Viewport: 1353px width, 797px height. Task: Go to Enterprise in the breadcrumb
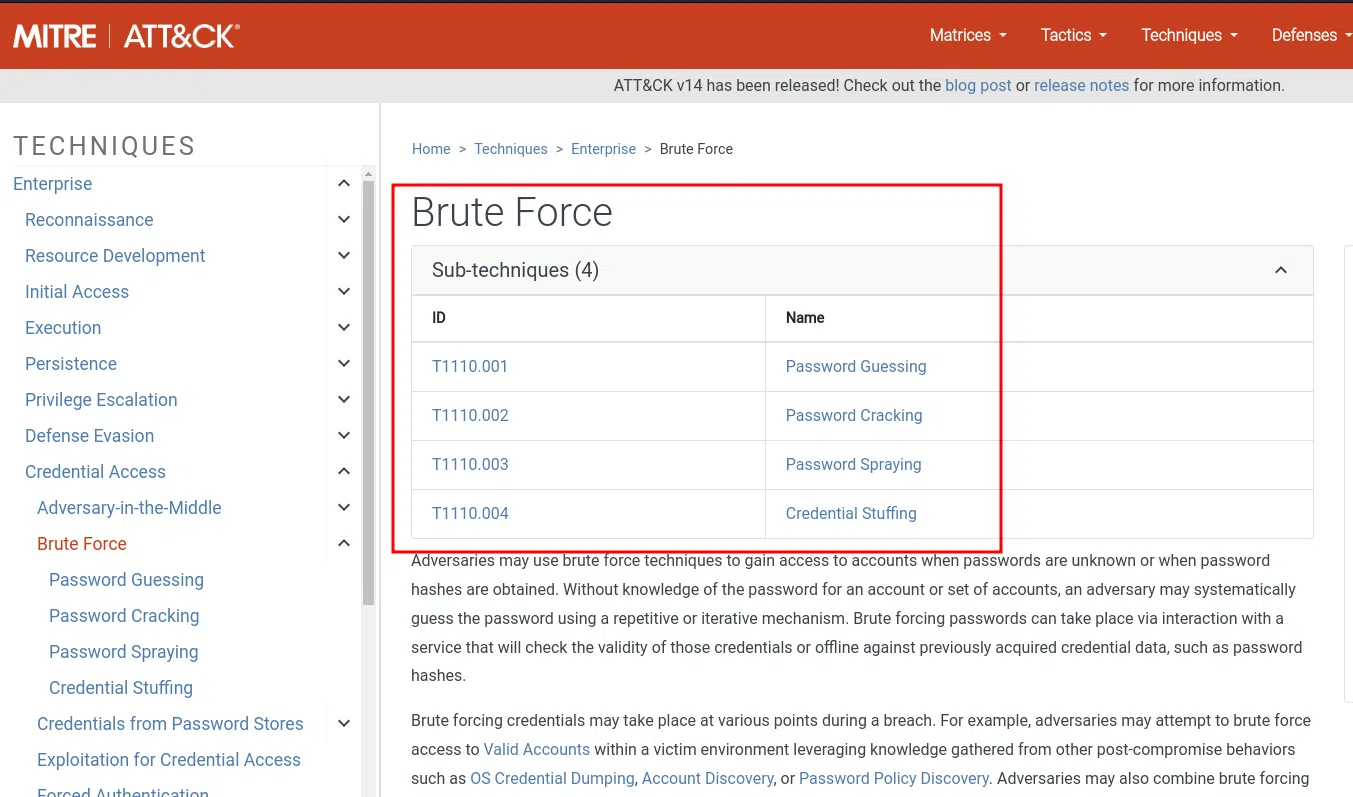click(603, 149)
